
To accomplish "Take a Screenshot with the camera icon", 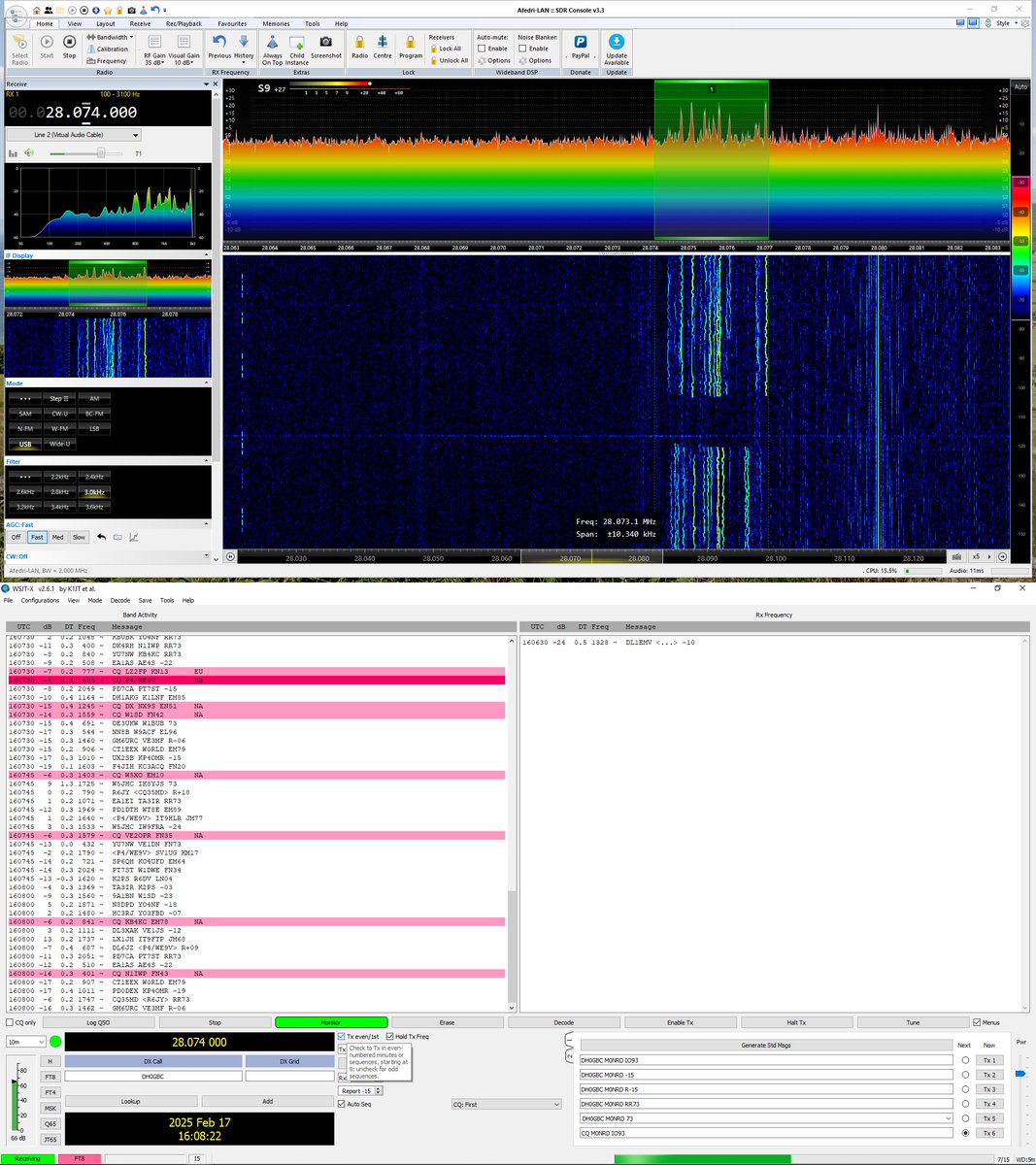I will tap(326, 46).
